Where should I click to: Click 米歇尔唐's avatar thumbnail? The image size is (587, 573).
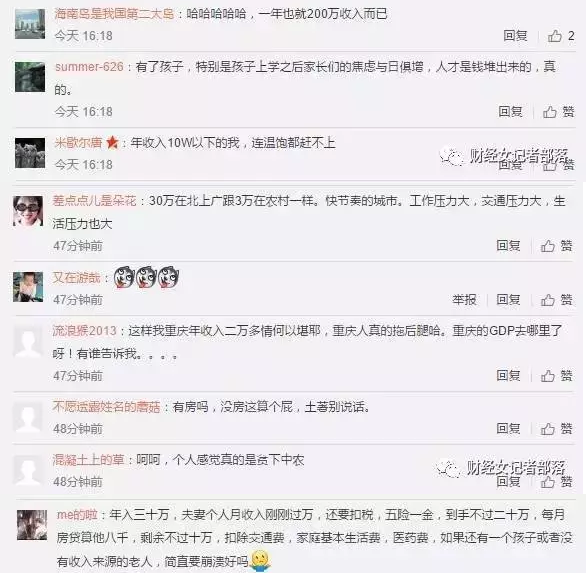(x=30, y=153)
